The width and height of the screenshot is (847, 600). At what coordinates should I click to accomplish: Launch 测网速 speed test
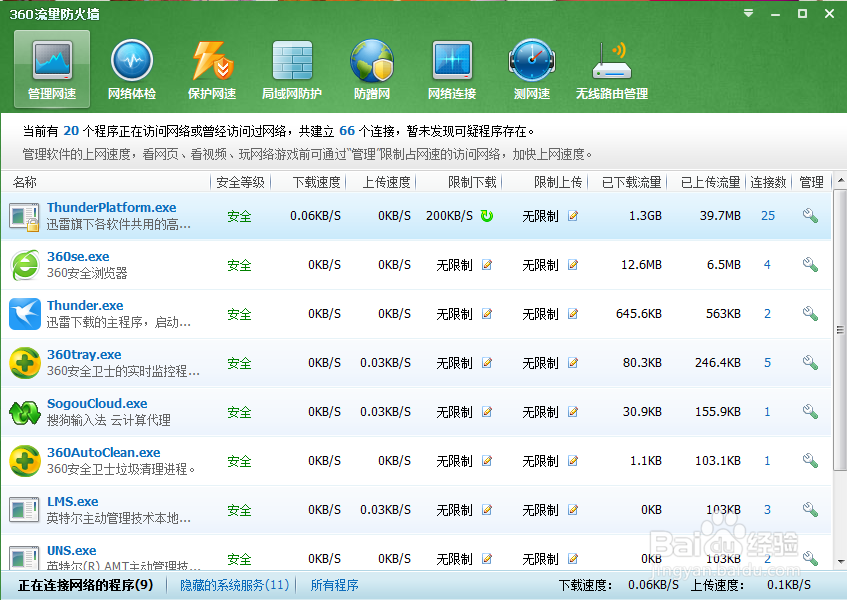click(x=532, y=69)
